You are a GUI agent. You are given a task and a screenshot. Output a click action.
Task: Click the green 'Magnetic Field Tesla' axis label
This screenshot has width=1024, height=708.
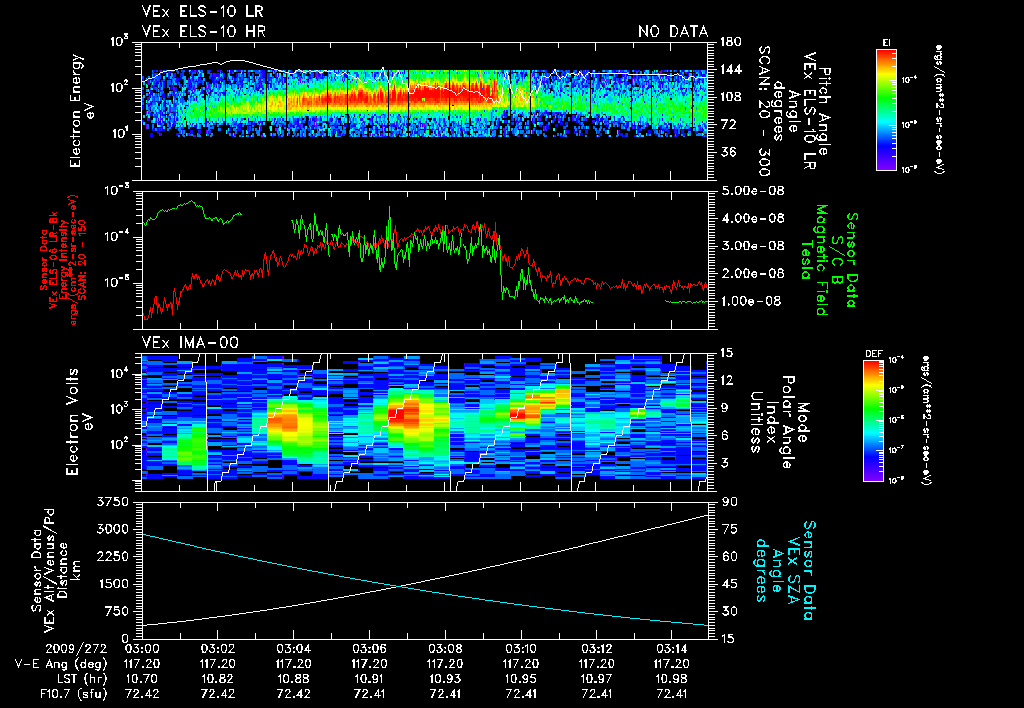pyautogui.click(x=814, y=260)
